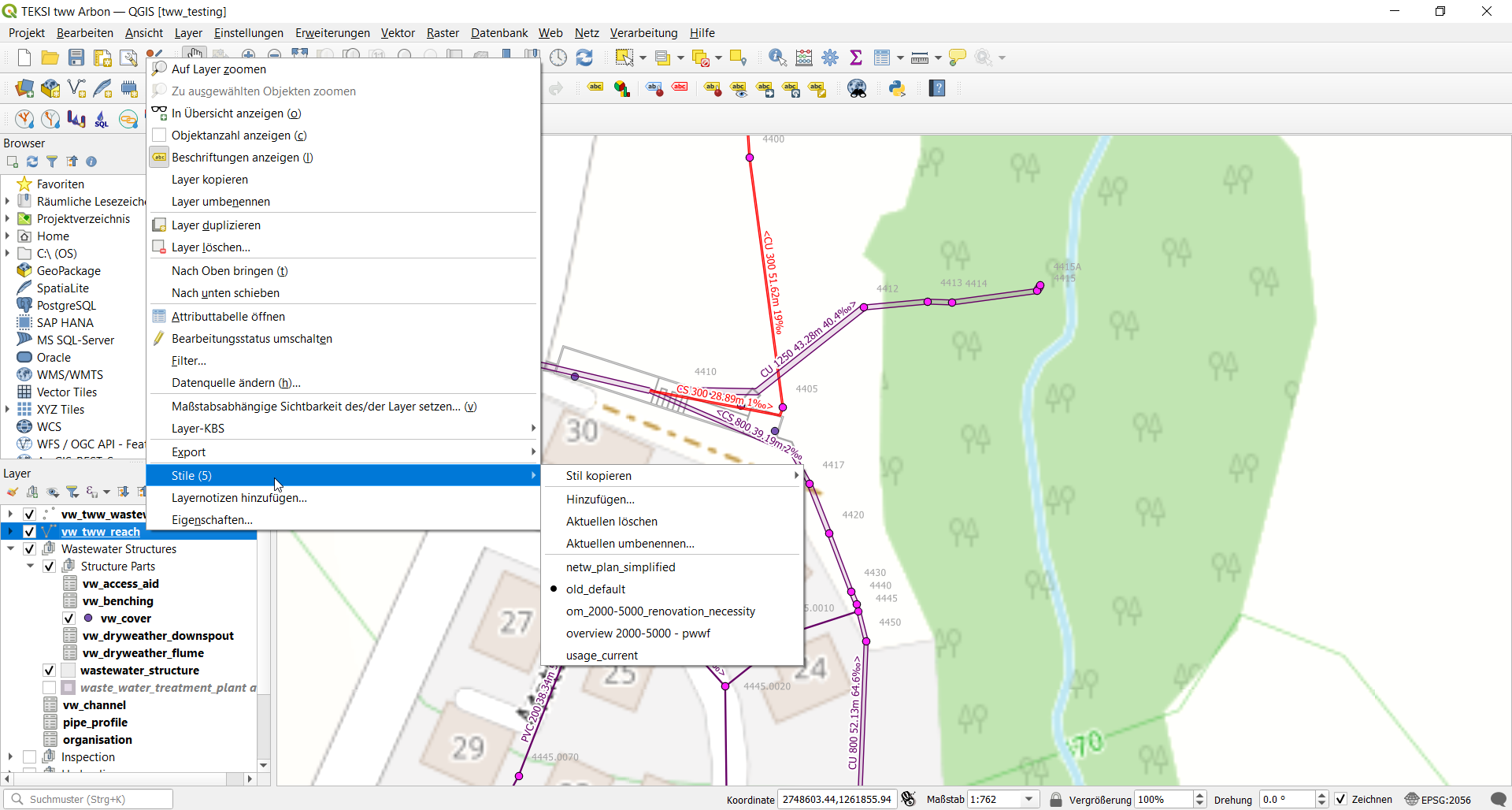Screen dimensions: 1512x810
Task: Refresh the Browser panel
Action: (32, 162)
